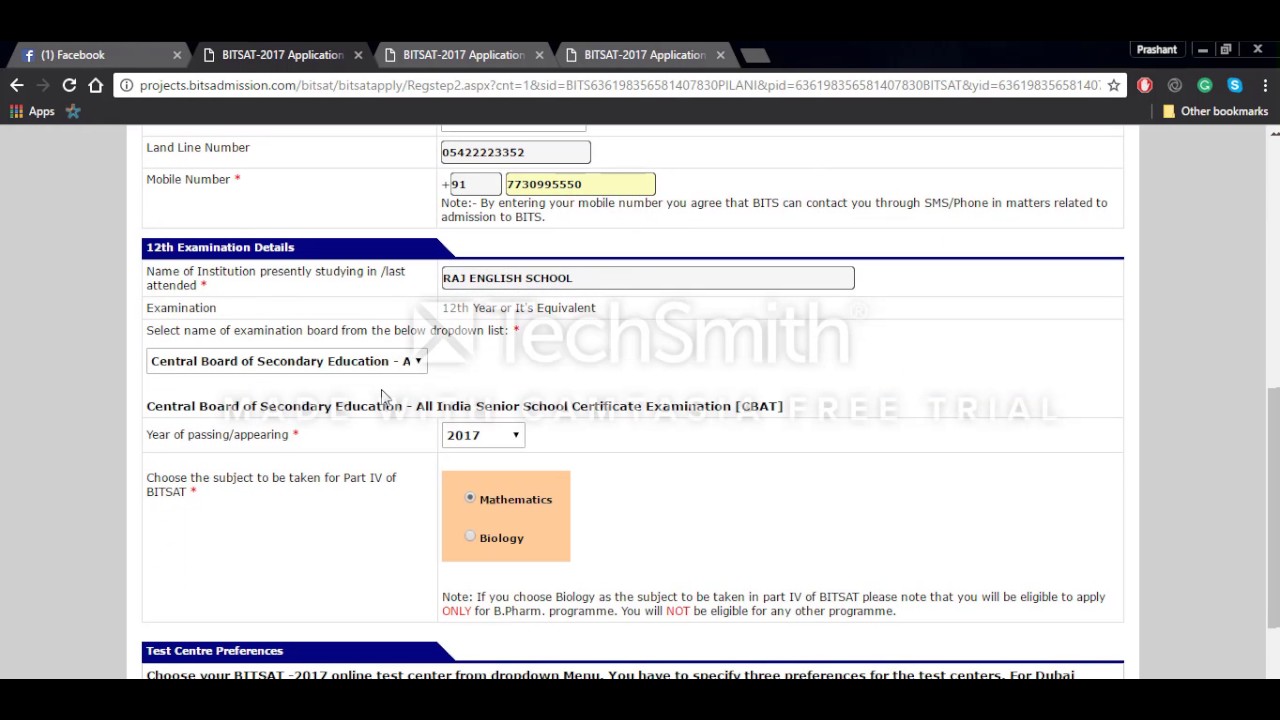Click the 12th Examination Details header
Screen dimensions: 1280x720
[220, 247]
